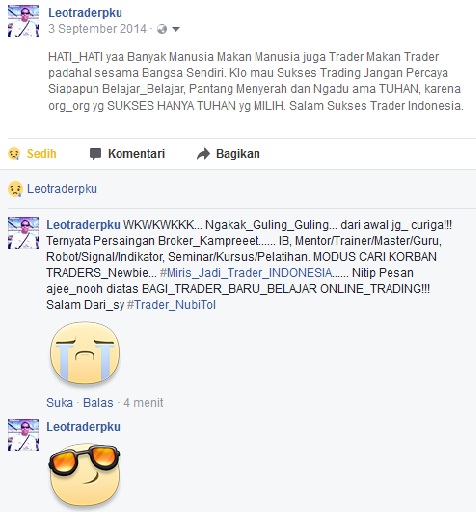The width and height of the screenshot is (476, 512).
Task: Open post author Leotraderpku profile link
Action: (85, 13)
